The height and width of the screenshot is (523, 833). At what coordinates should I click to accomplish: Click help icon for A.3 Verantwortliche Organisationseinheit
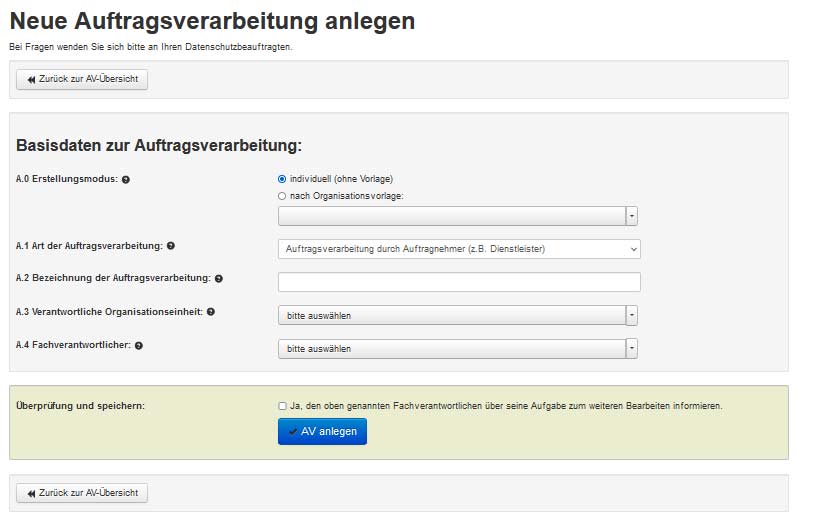(x=211, y=312)
